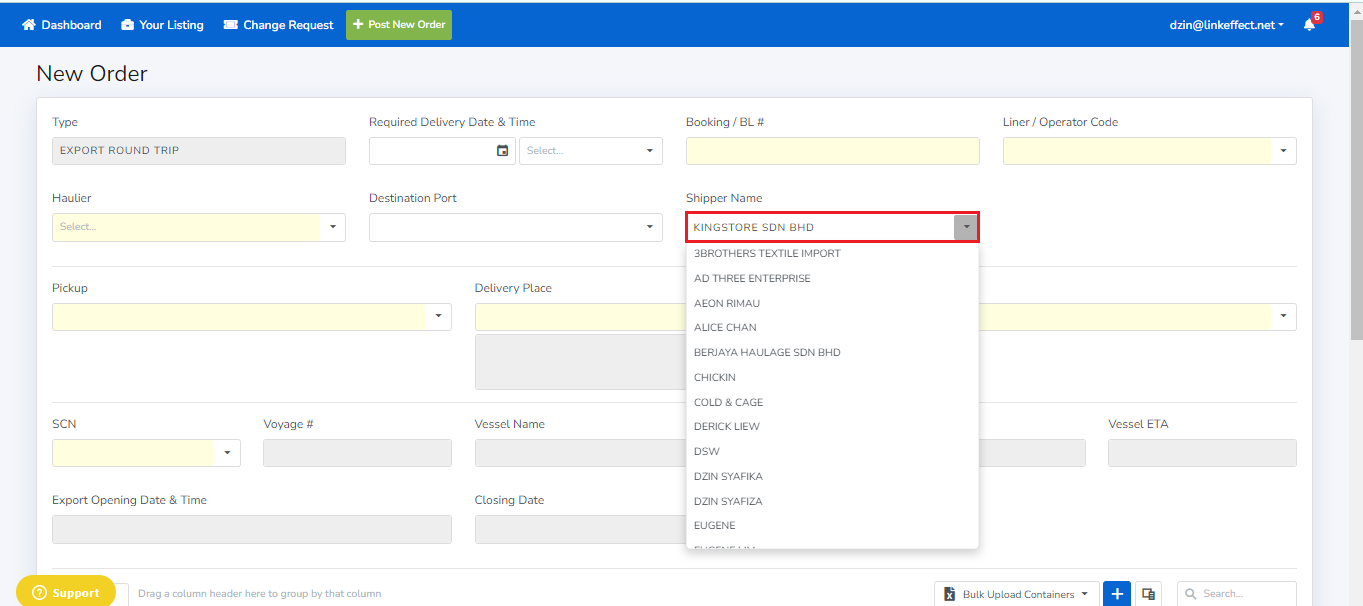Go to Your Listing page
This screenshot has height=606, width=1363.
point(162,25)
